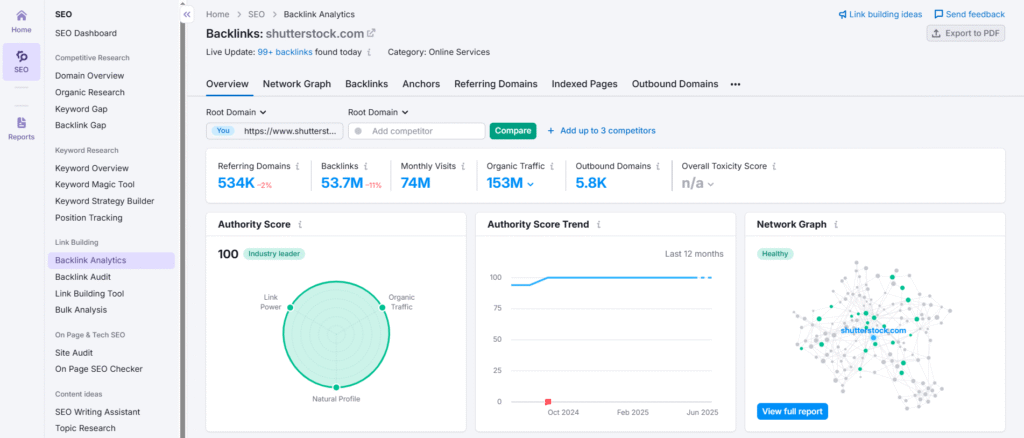Open the more tabs ellipsis menu
The image size is (1024, 438).
pos(735,84)
